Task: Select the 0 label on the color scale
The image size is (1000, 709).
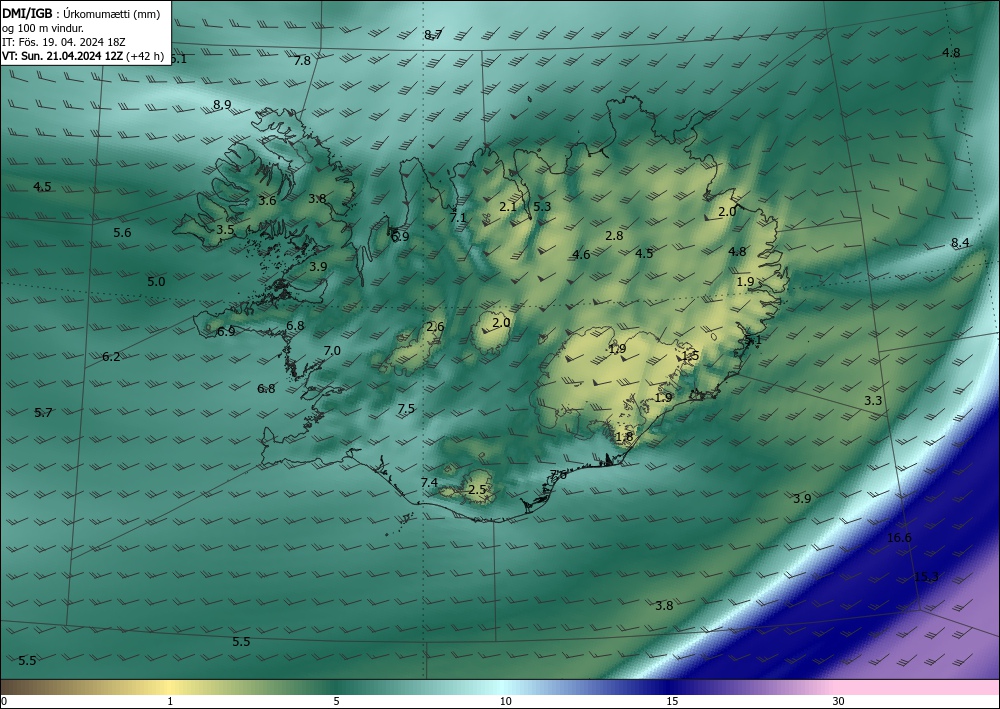Action: click(4, 702)
